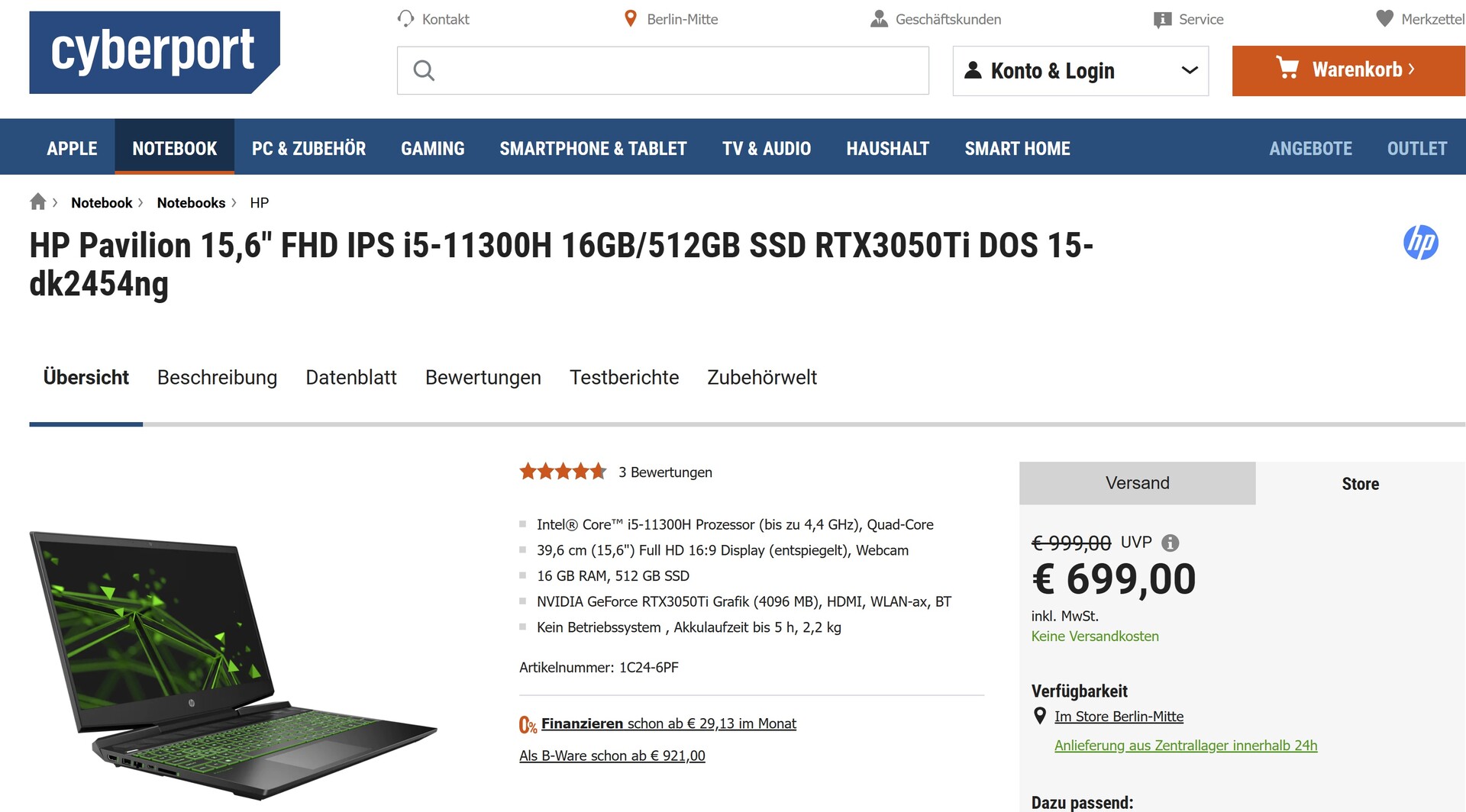Viewport: 1466px width, 812px height.
Task: Open the B-Ware offer link
Action: click(x=612, y=756)
